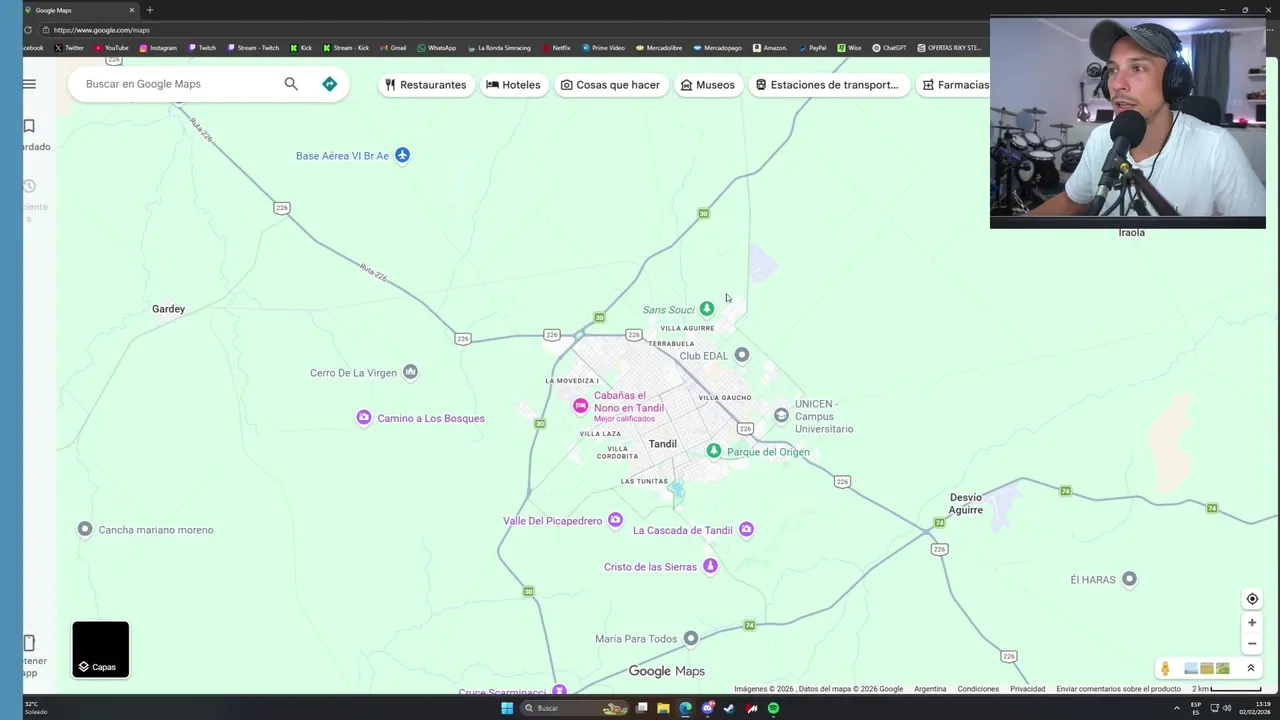Image resolution: width=1280 pixels, height=720 pixels.
Task: Filter by Restaurantes chip
Action: tap(425, 85)
